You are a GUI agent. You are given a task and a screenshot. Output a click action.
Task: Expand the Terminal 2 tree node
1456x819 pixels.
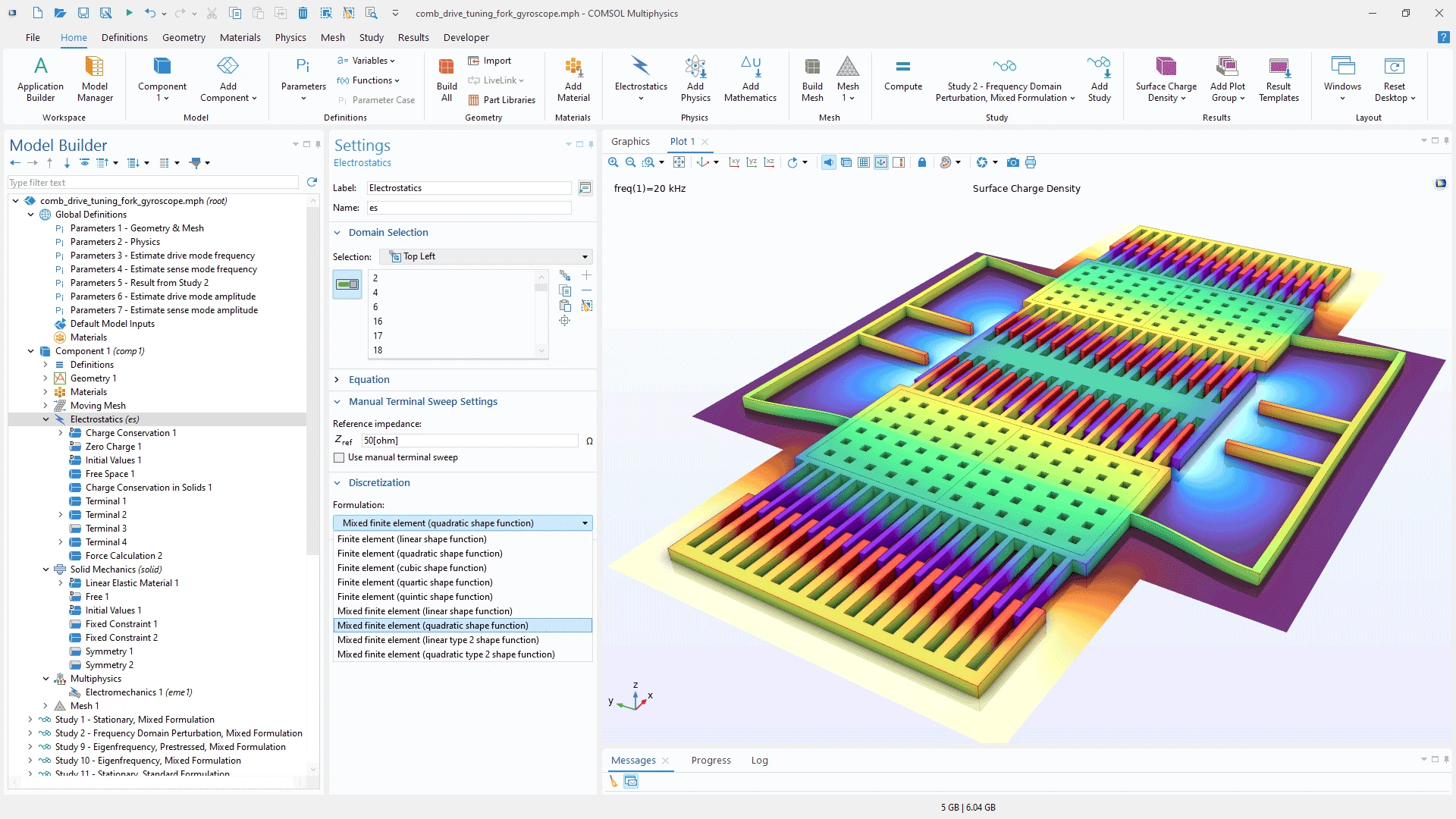point(61,515)
